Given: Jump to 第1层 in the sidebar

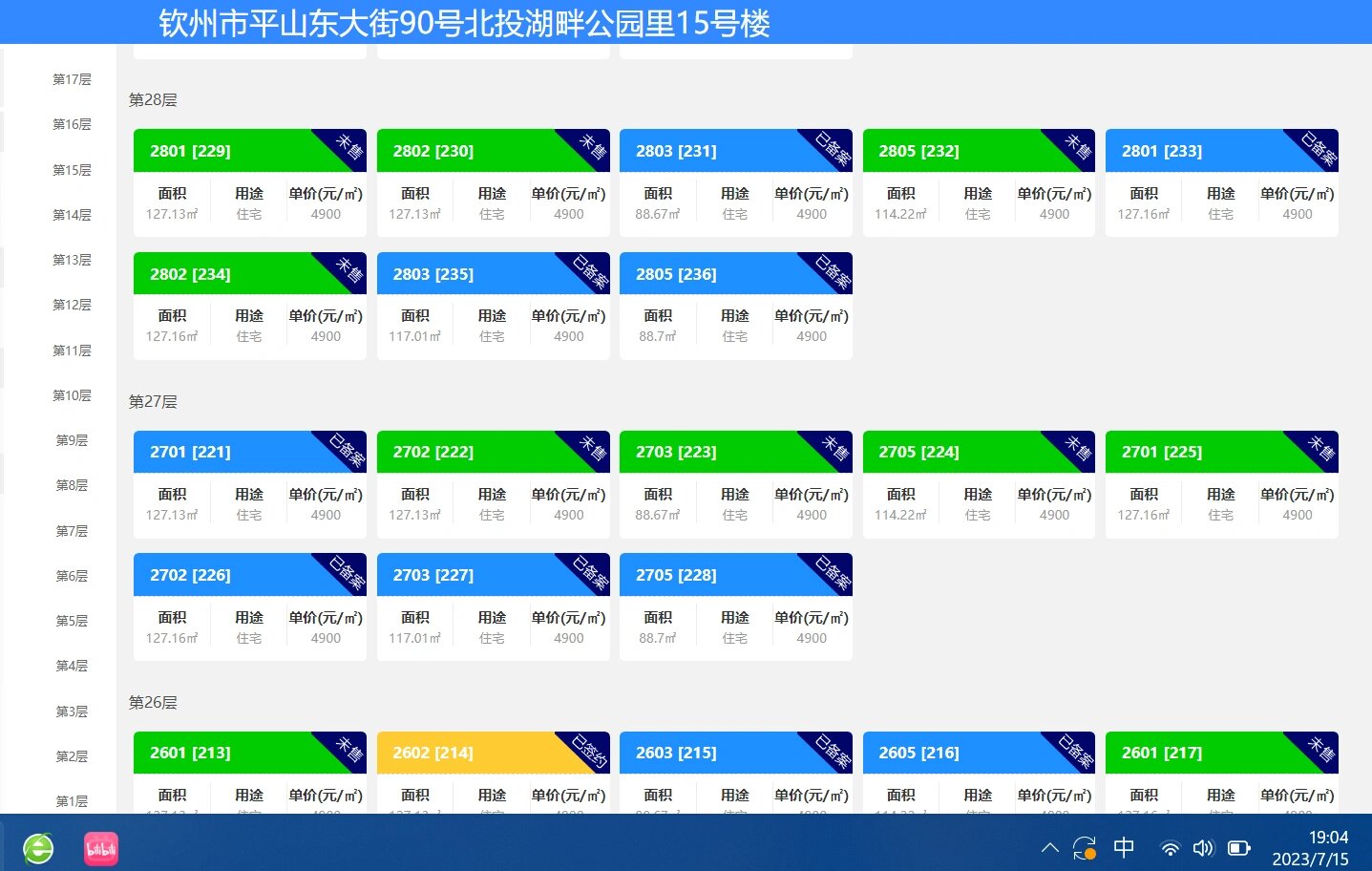Looking at the screenshot, I should coord(72,801).
